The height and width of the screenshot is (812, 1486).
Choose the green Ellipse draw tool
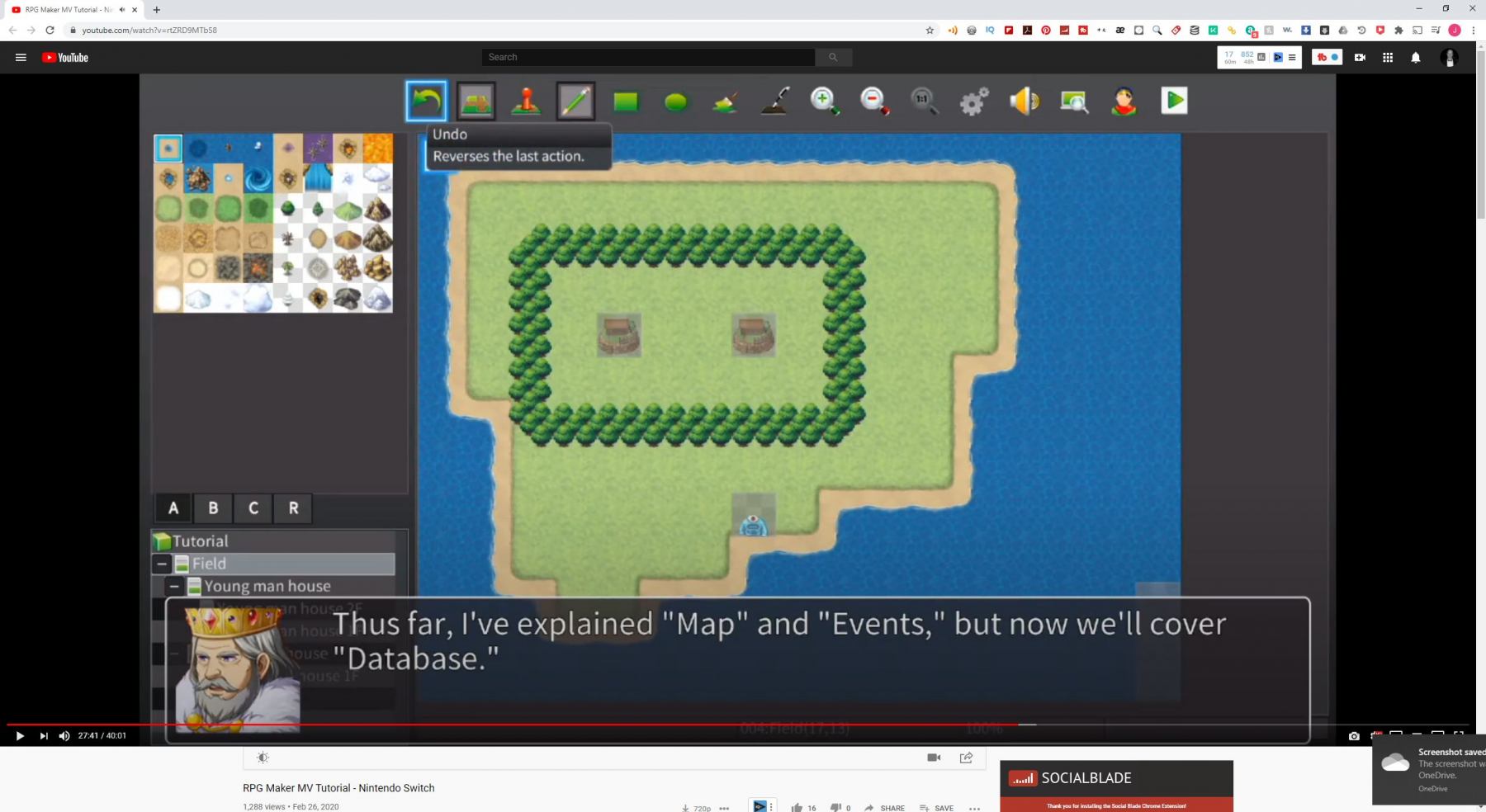[x=675, y=101]
